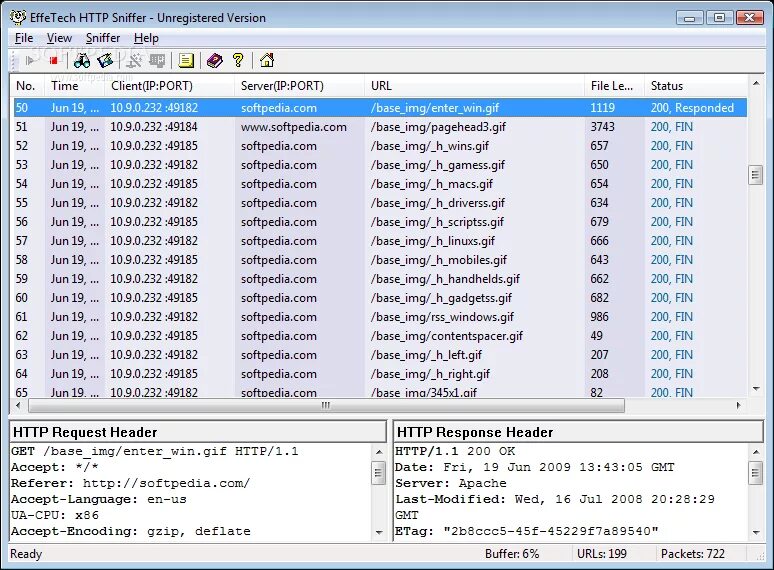This screenshot has height=570, width=774.
Task: Click the yellow question mark icon
Action: pyautogui.click(x=238, y=60)
